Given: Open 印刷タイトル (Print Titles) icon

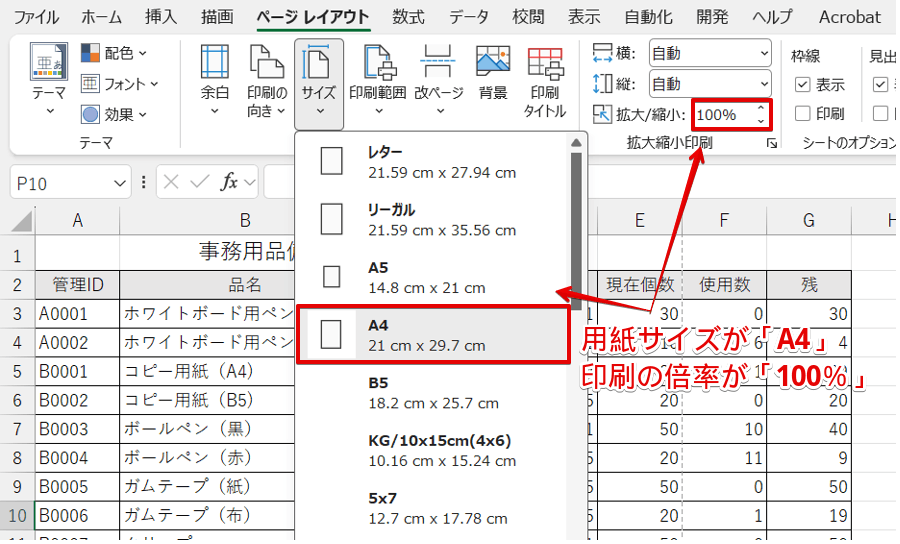Looking at the screenshot, I should [545, 63].
